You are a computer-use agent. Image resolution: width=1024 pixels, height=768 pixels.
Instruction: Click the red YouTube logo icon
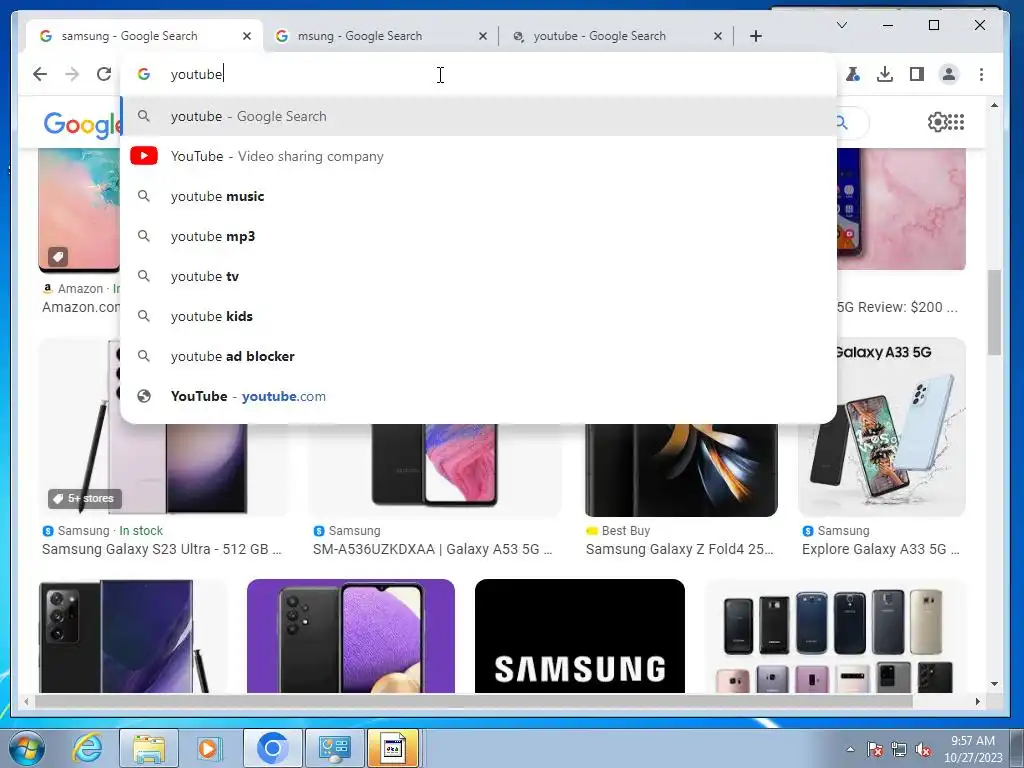tap(144, 156)
